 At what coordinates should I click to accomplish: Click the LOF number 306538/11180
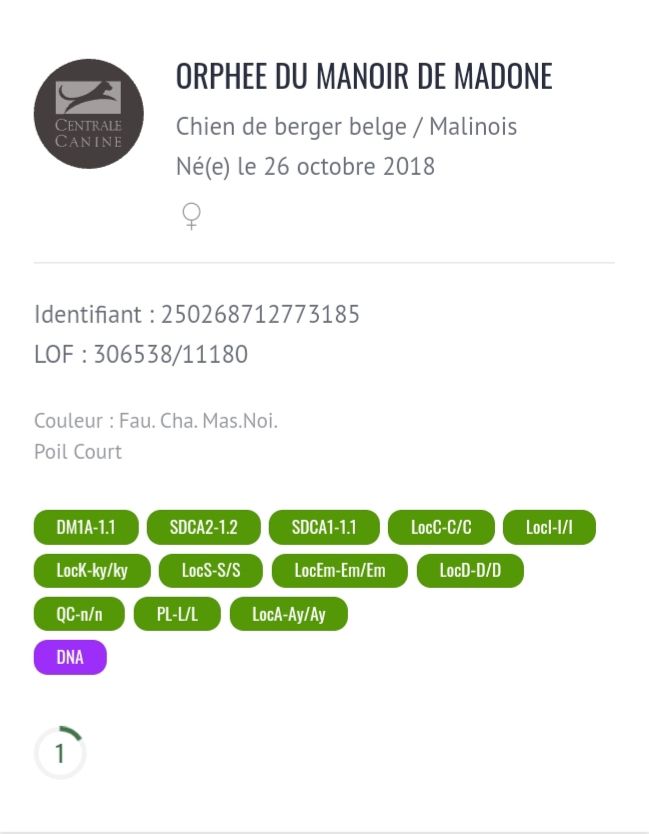tap(171, 355)
